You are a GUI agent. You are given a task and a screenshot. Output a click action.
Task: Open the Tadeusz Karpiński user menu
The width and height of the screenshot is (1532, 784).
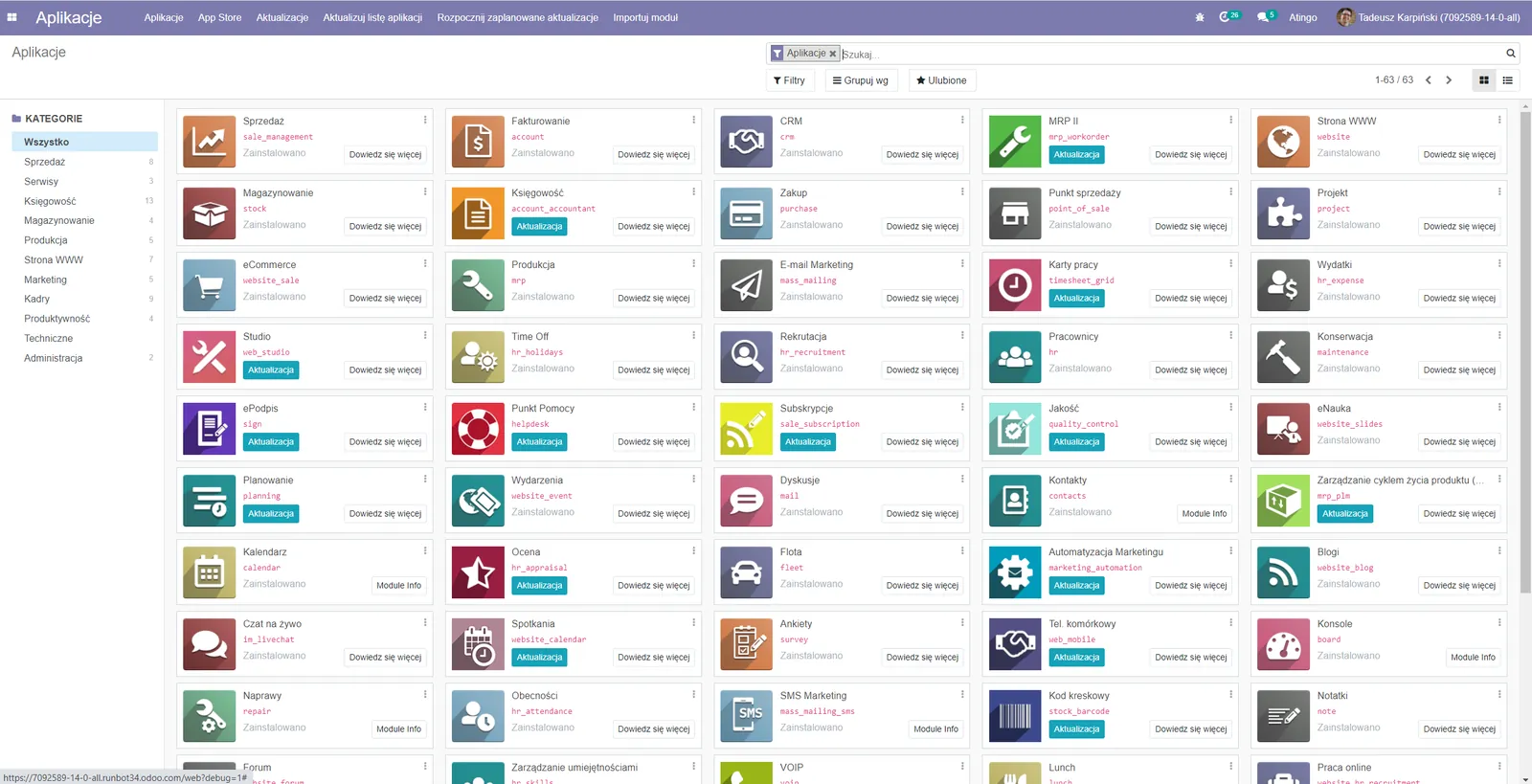point(1429,17)
